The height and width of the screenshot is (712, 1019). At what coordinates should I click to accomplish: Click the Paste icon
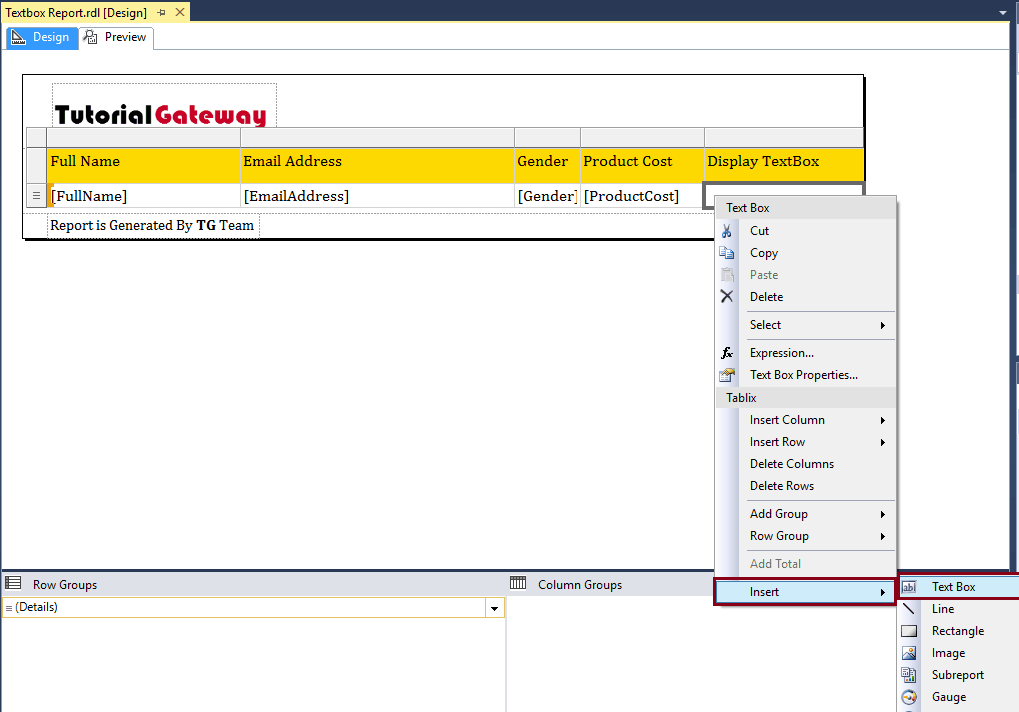point(727,274)
